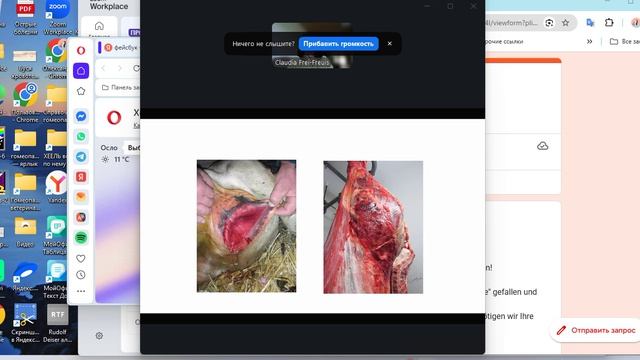Open the Yandex browser desktop shortcut
This screenshot has width=640, height=360.
(x=57, y=187)
